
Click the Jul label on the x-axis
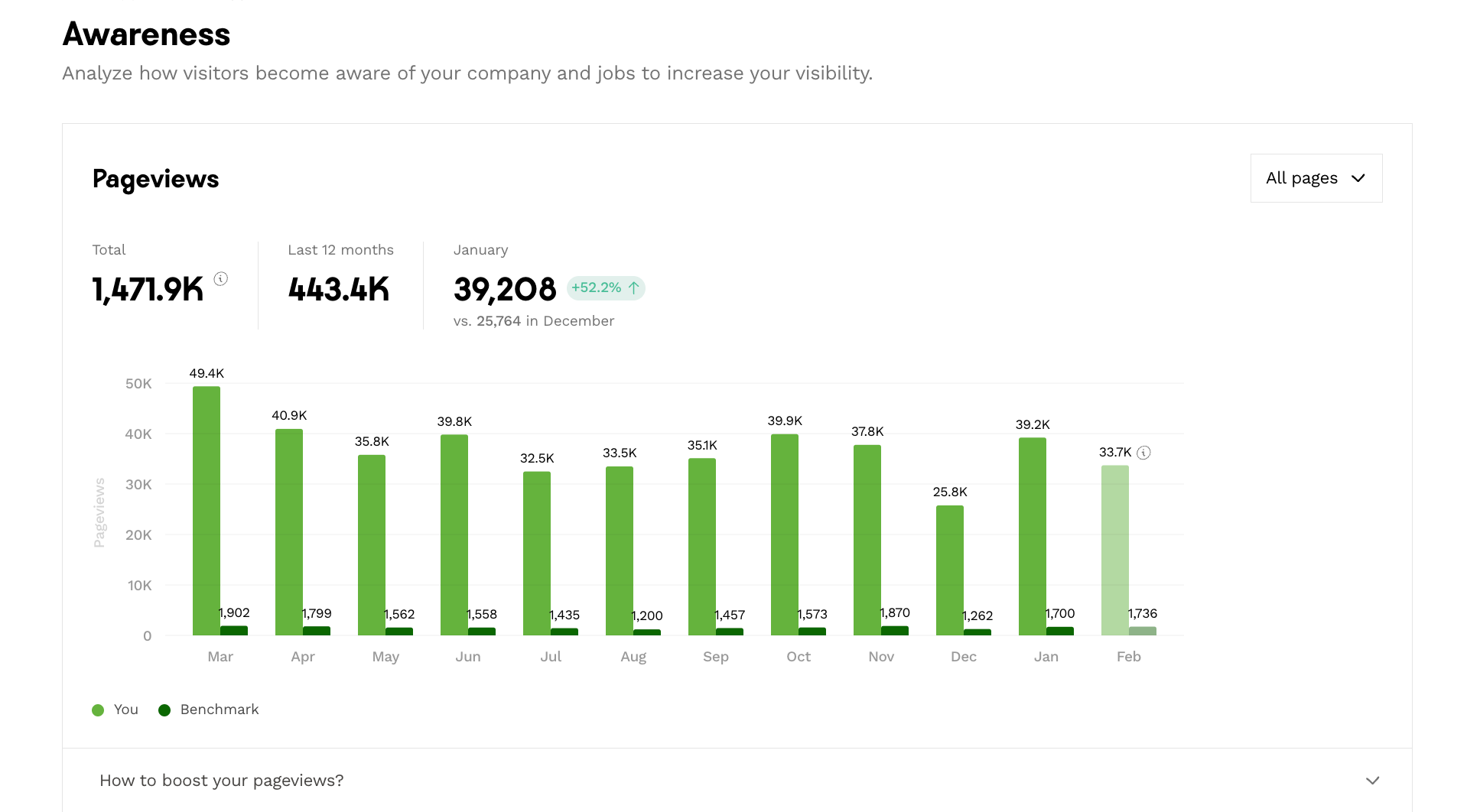pyautogui.click(x=551, y=657)
